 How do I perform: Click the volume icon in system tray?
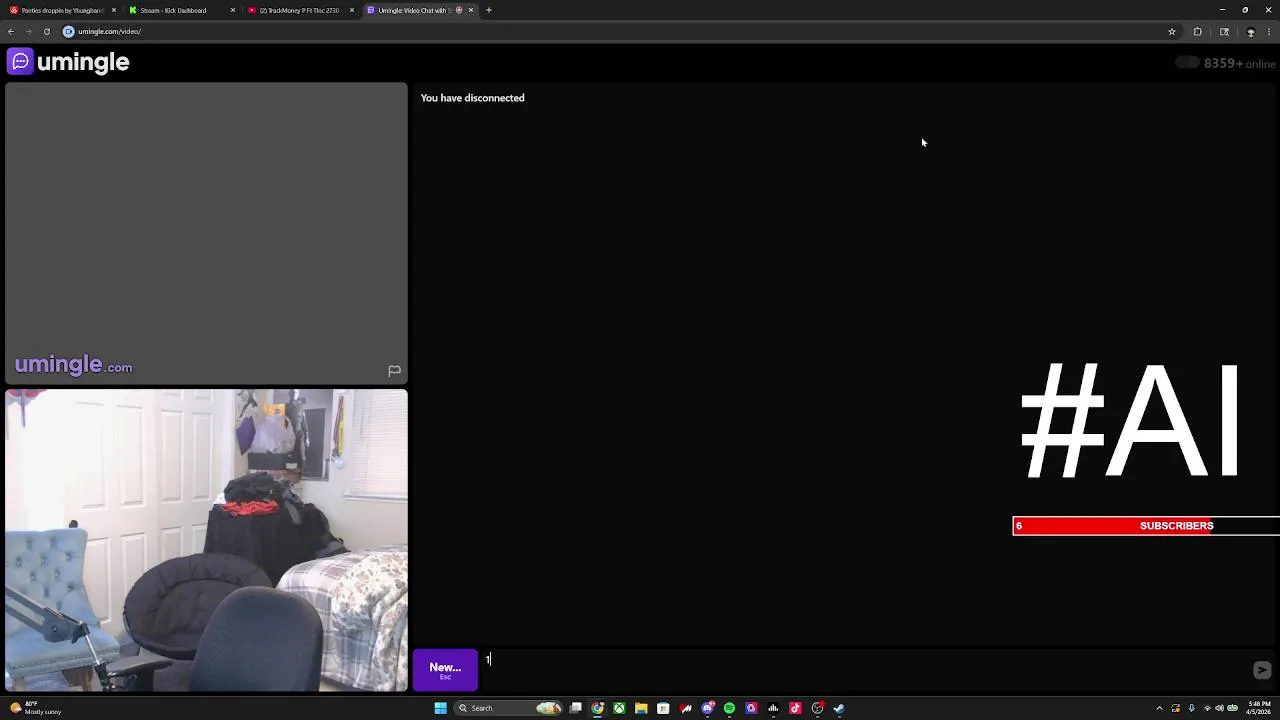coord(1219,708)
